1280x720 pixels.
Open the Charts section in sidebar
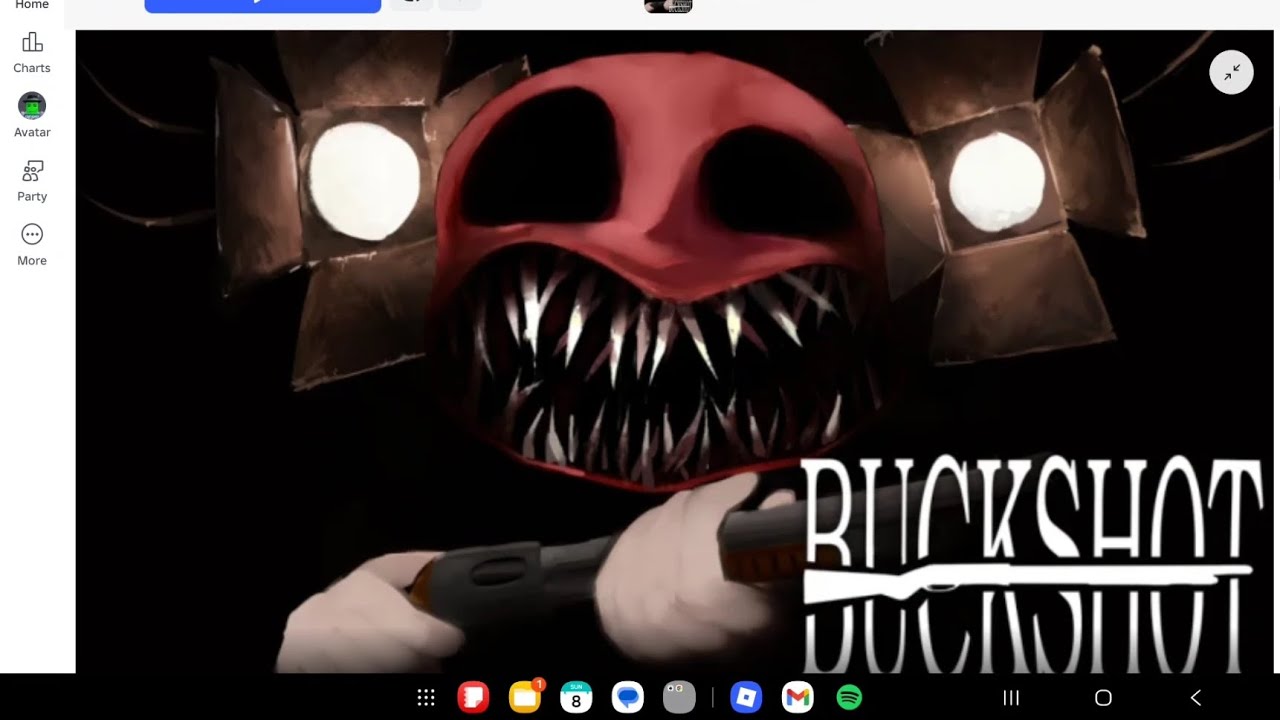(x=32, y=53)
